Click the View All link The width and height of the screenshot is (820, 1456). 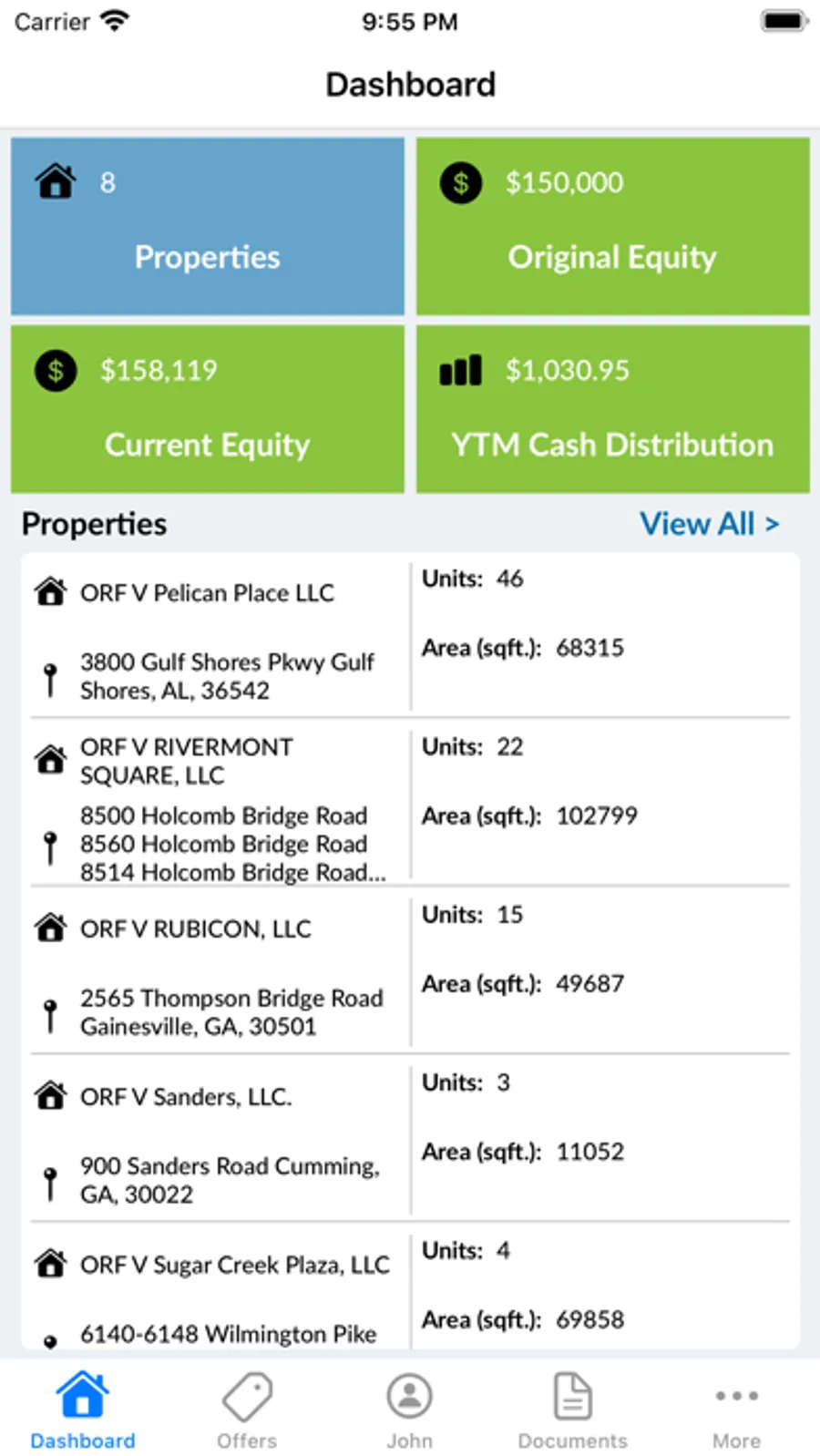click(x=709, y=524)
